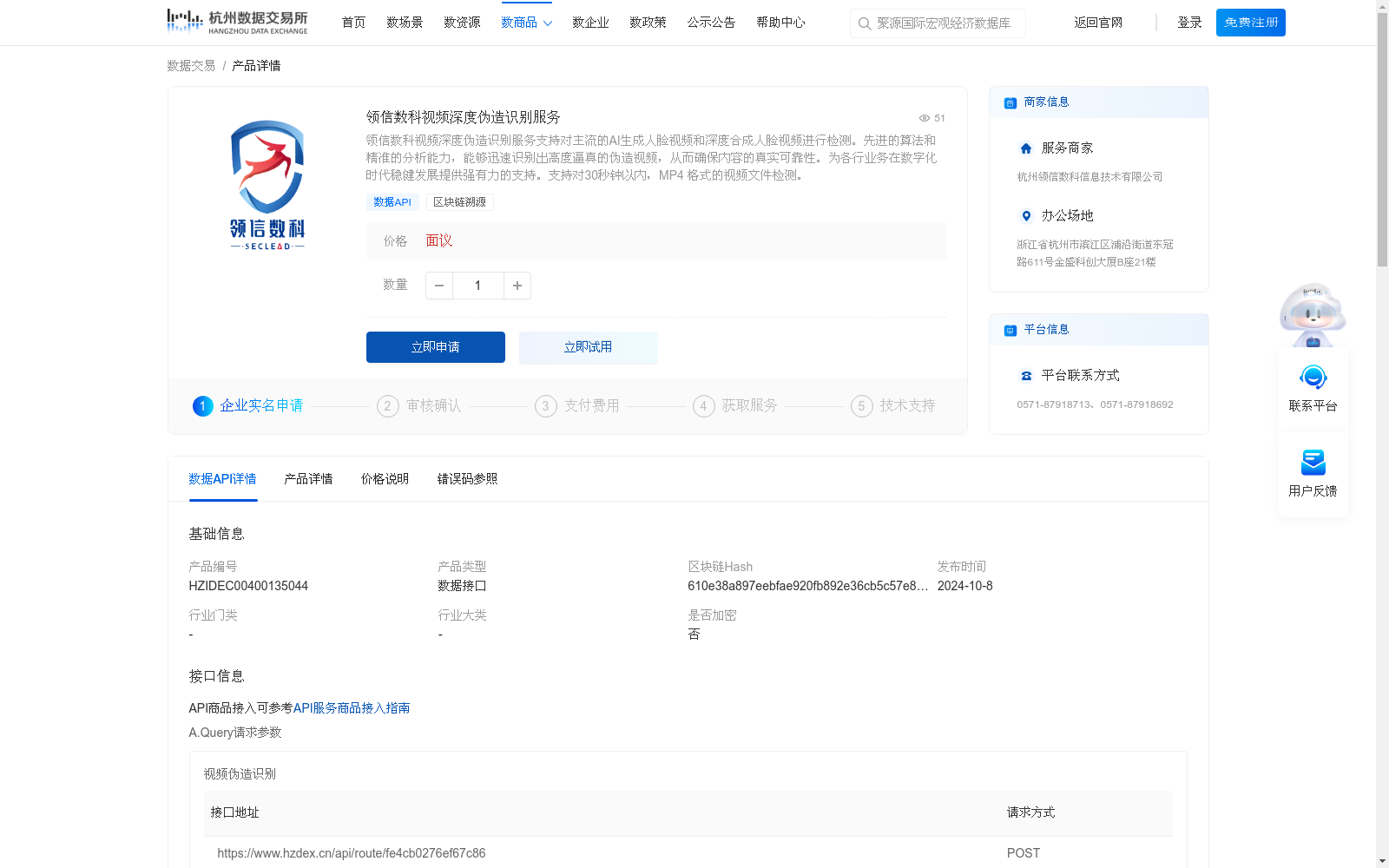Click the 立即试用 button
This screenshot has height=868, width=1389.
[589, 347]
